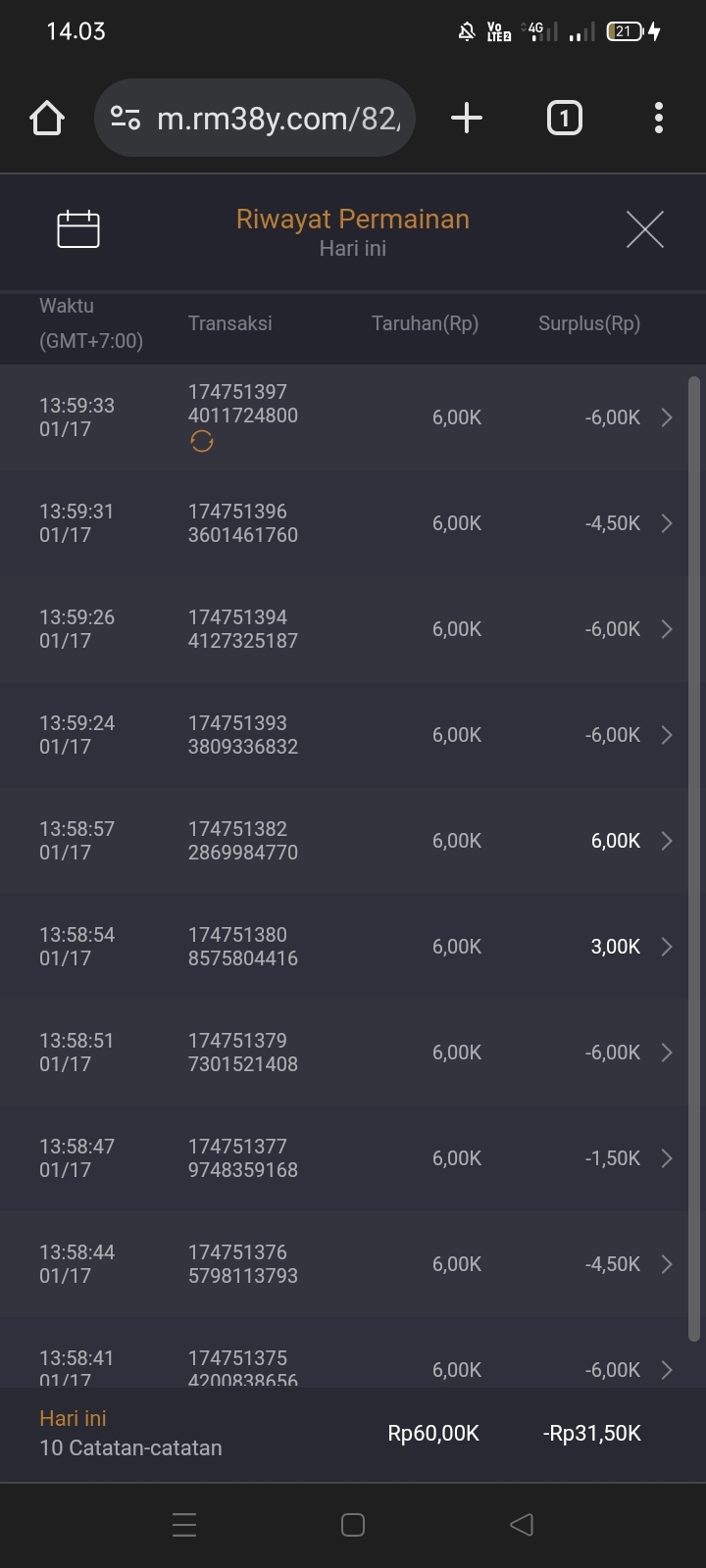The height and width of the screenshot is (1568, 706).
Task: Tap the browser home icon
Action: click(47, 119)
